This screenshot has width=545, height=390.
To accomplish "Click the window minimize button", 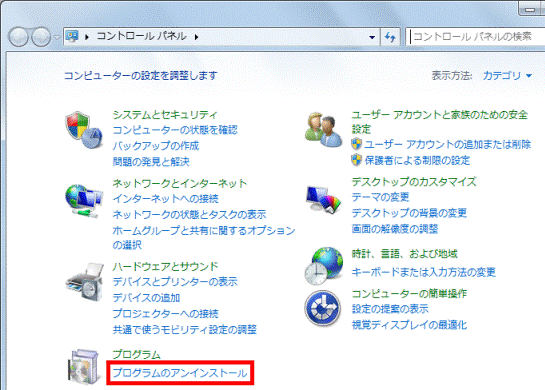I will (x=531, y=9).
